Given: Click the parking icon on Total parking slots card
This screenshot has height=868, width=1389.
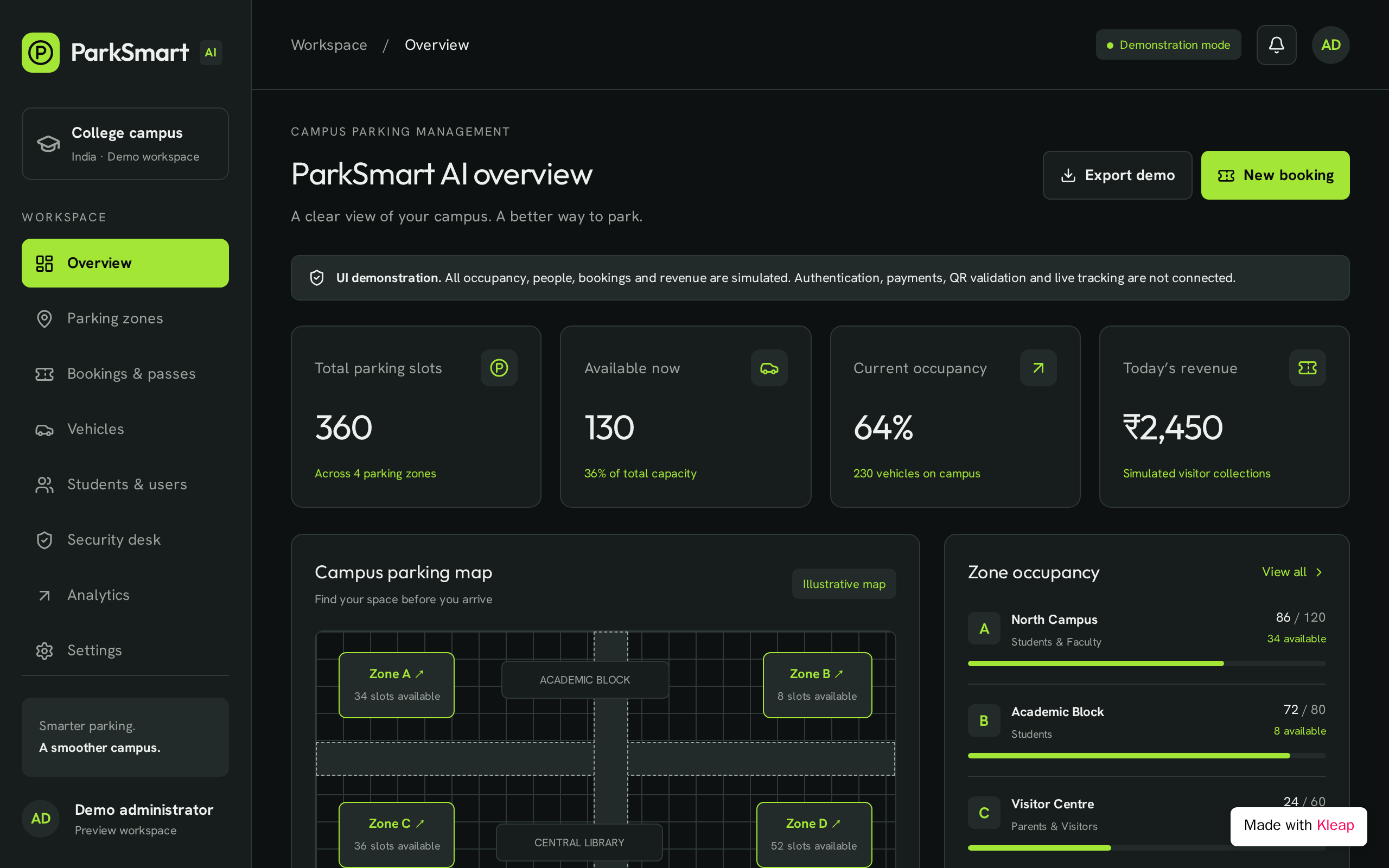Looking at the screenshot, I should coord(499,368).
